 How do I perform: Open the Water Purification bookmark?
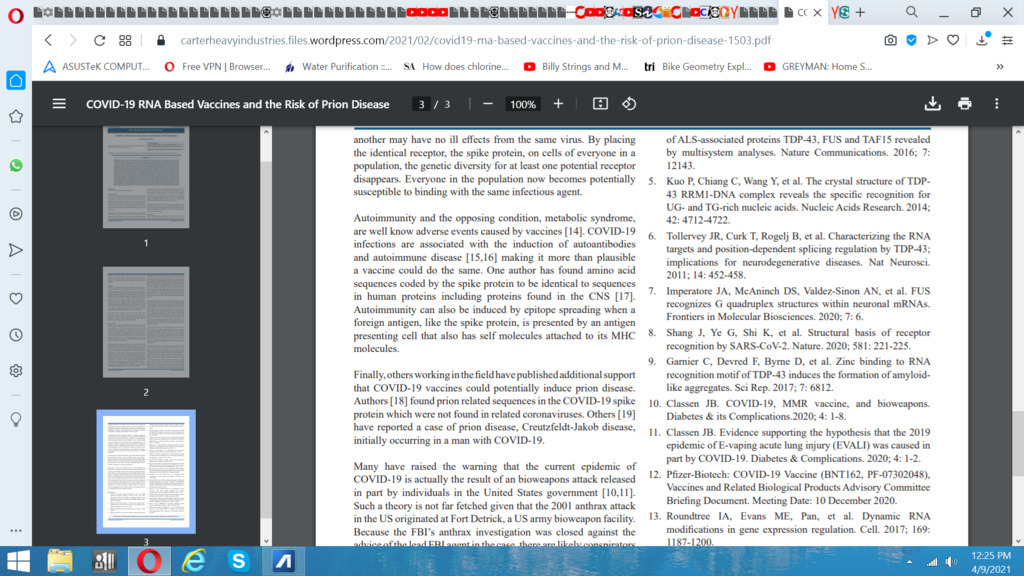pyautogui.click(x=338, y=67)
